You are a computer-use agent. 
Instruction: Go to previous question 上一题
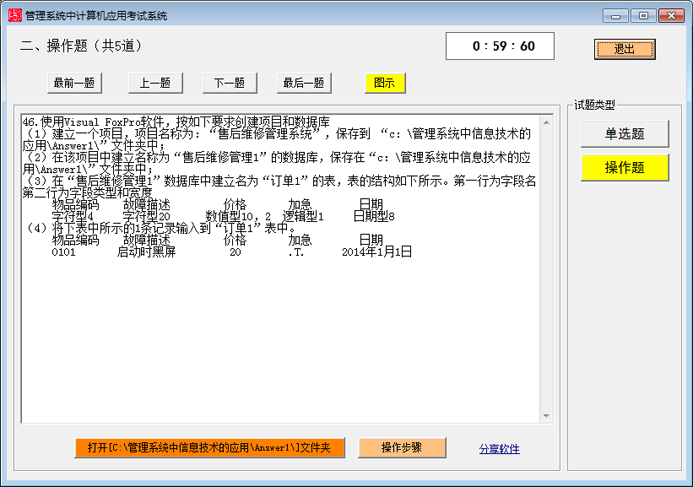155,83
